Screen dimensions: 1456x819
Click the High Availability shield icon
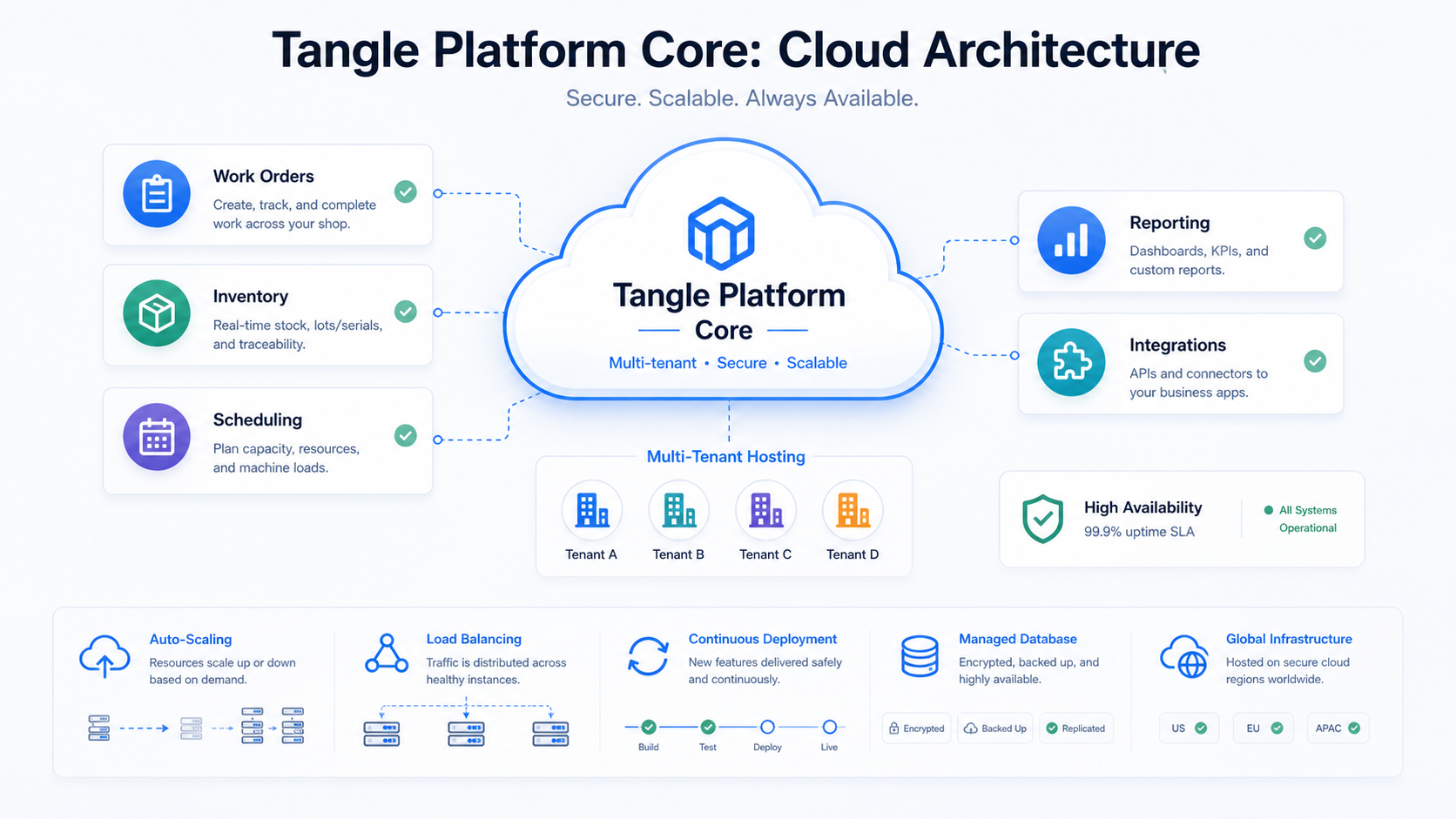pos(1042,519)
